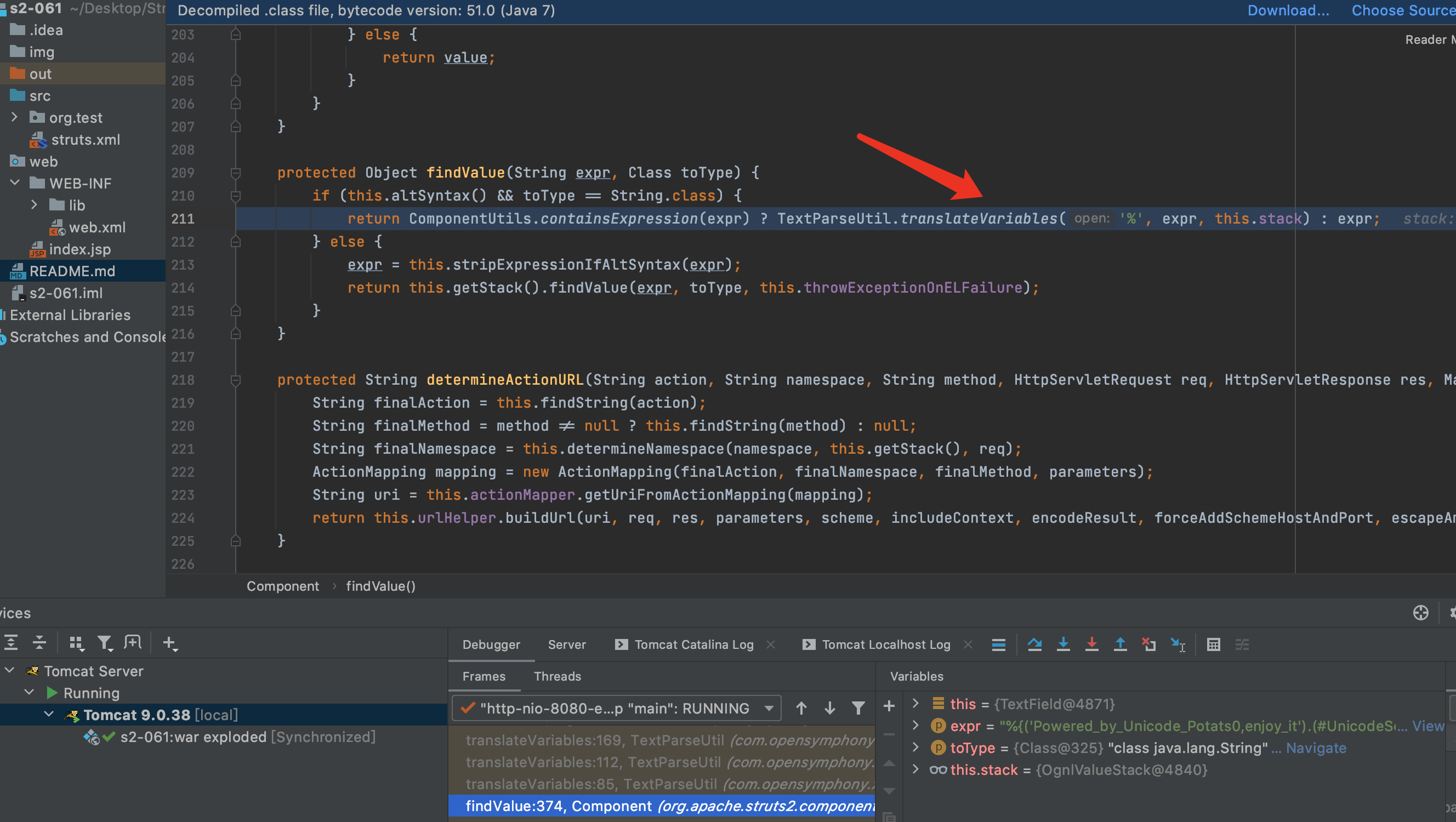The image size is (1456, 822).
Task: Expand the expr variable
Action: point(915,726)
